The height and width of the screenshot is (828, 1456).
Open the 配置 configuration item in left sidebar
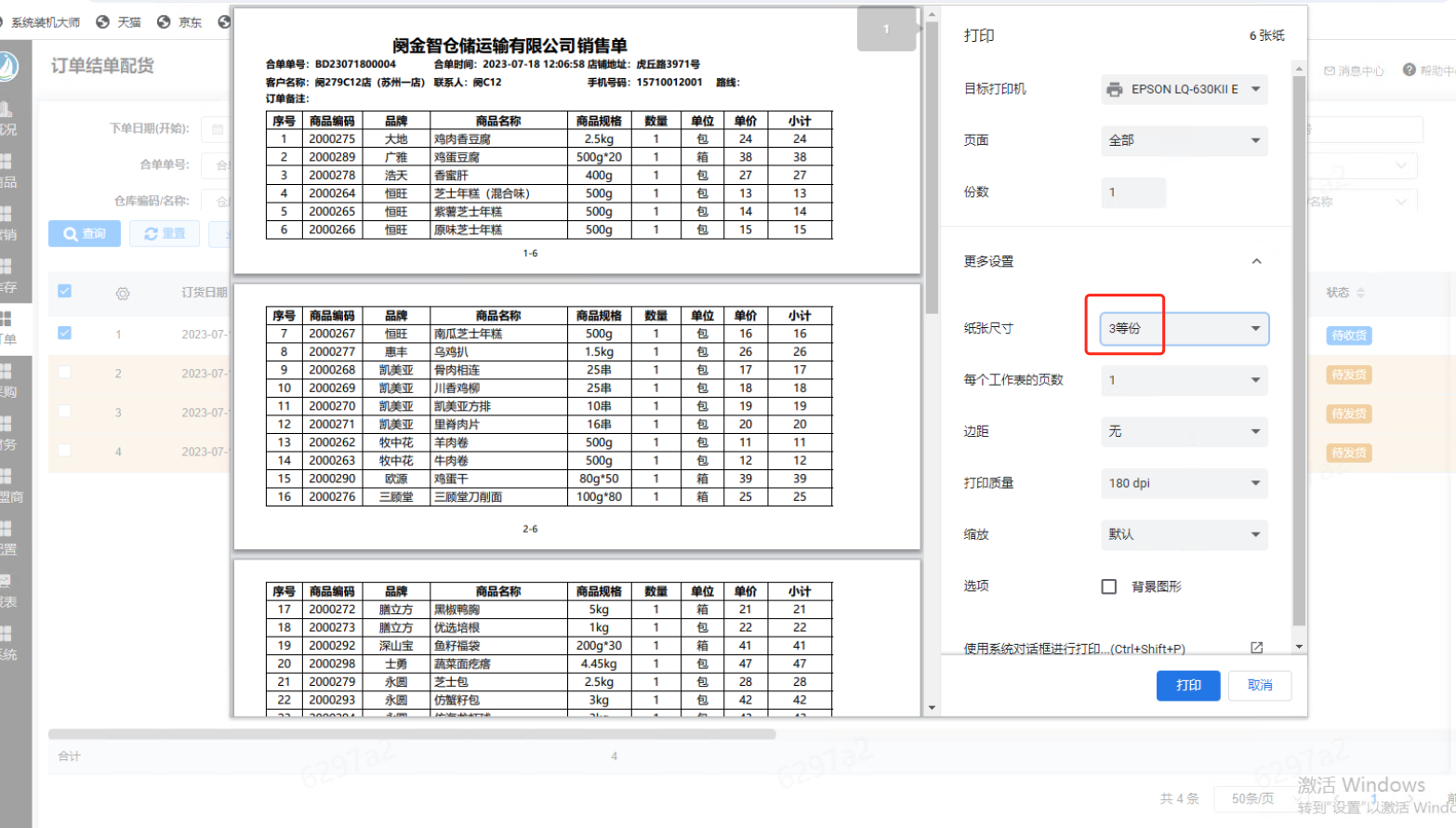[x=7, y=539]
